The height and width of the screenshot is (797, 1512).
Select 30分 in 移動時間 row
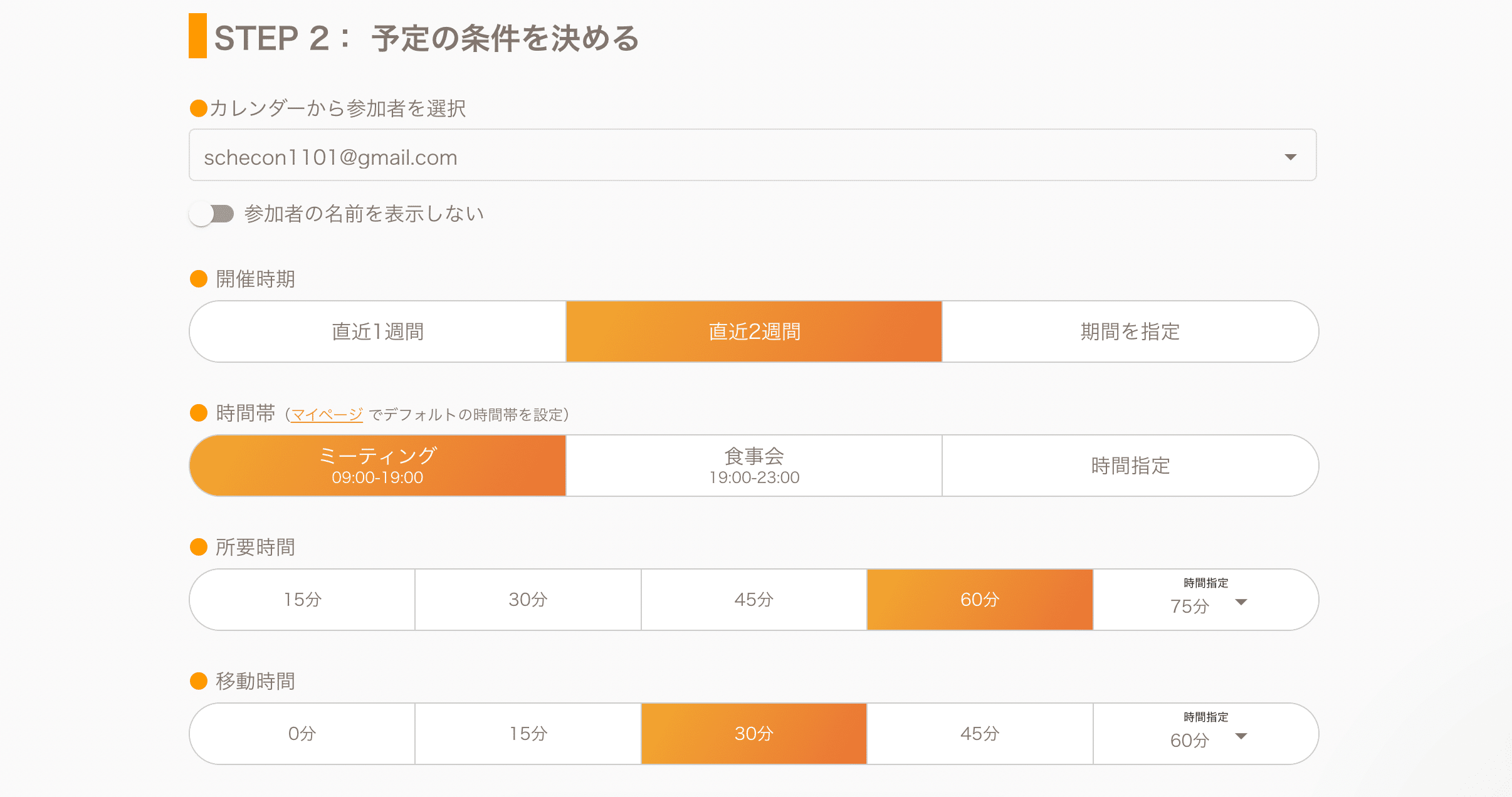click(x=754, y=734)
